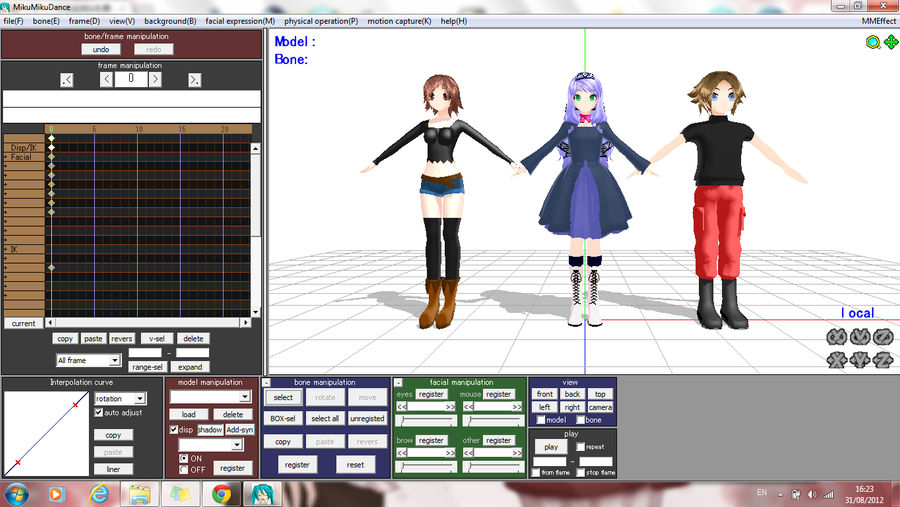Image resolution: width=900 pixels, height=507 pixels.
Task: Click the current frame number field
Action: pyautogui.click(x=131, y=79)
